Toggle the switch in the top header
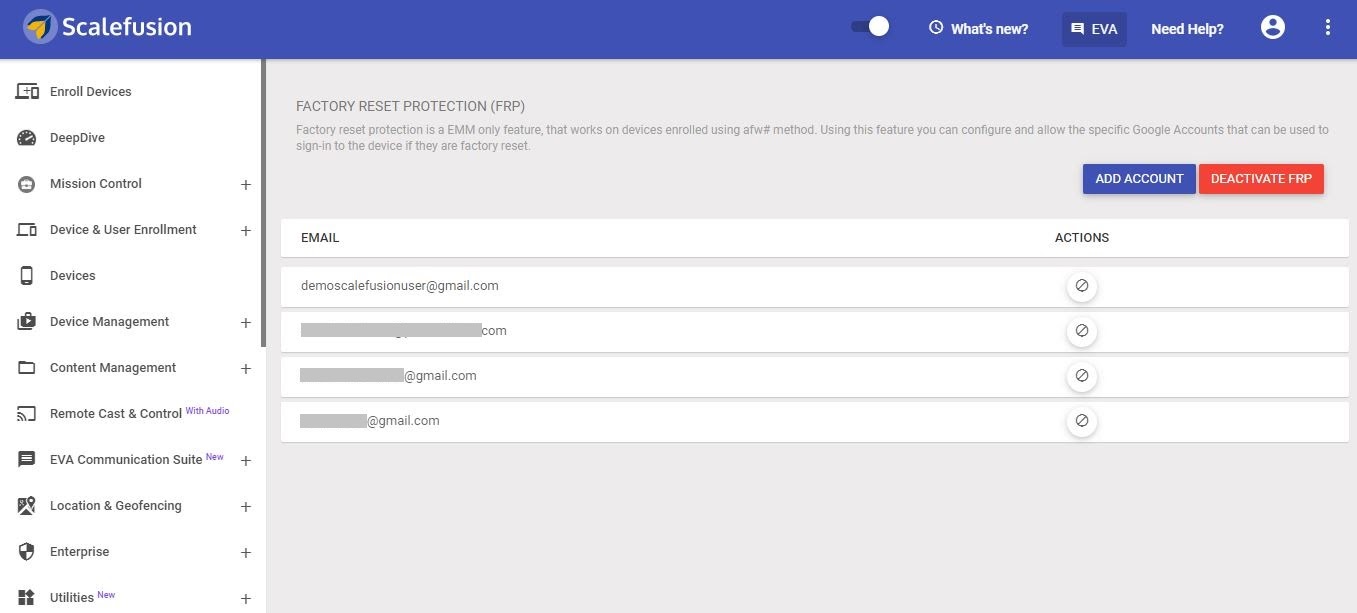The image size is (1357, 613). (x=870, y=27)
